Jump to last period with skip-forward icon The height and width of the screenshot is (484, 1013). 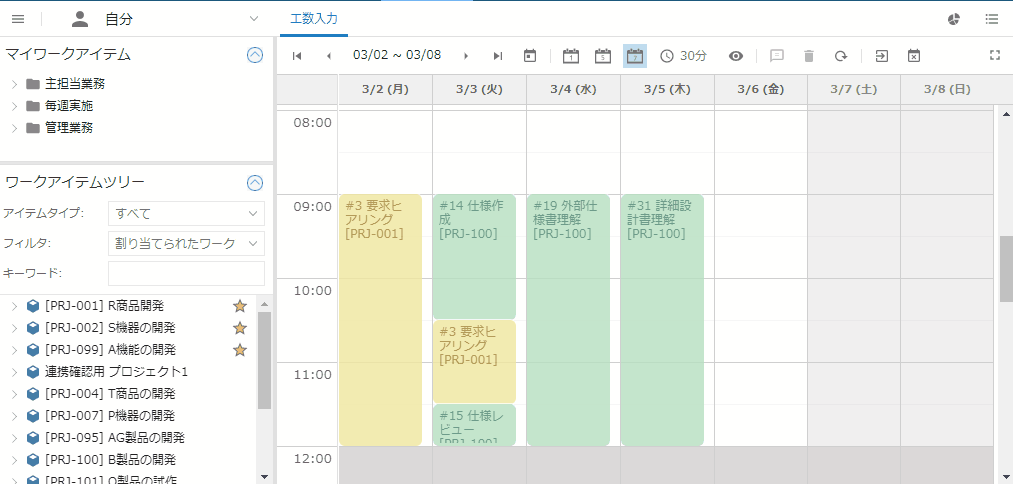497,56
